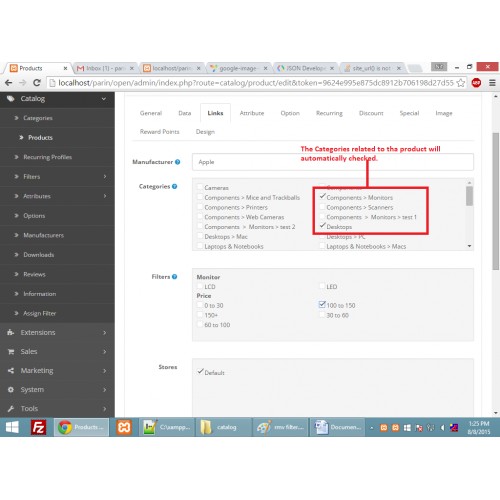
Task: Click the browser address bar
Action: tap(256, 83)
